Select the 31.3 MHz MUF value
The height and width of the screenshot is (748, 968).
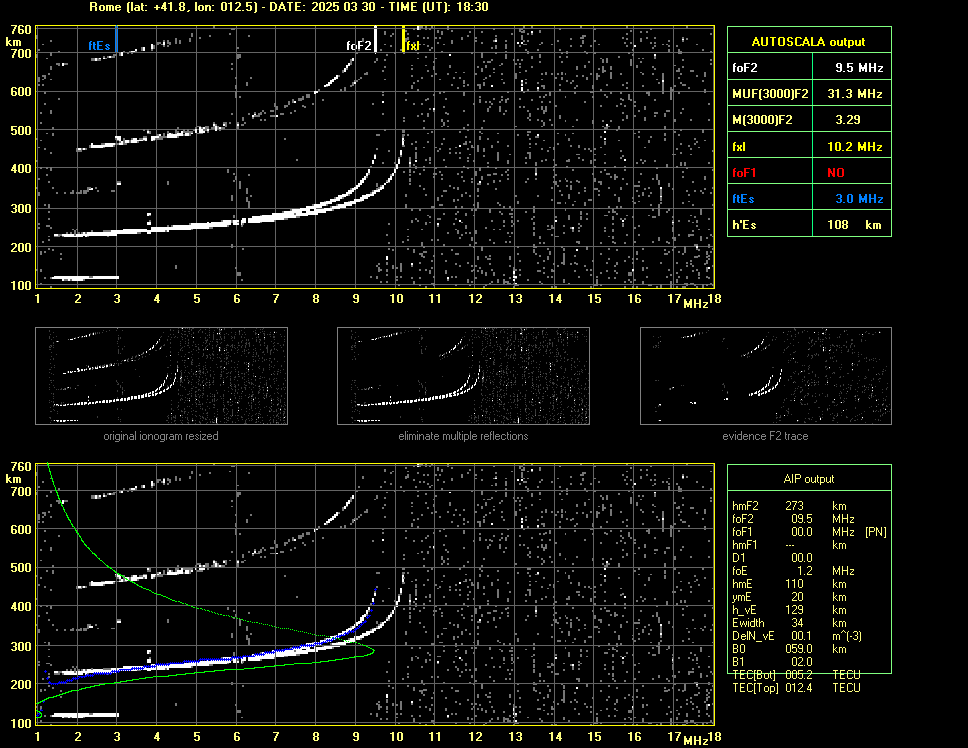(854, 94)
